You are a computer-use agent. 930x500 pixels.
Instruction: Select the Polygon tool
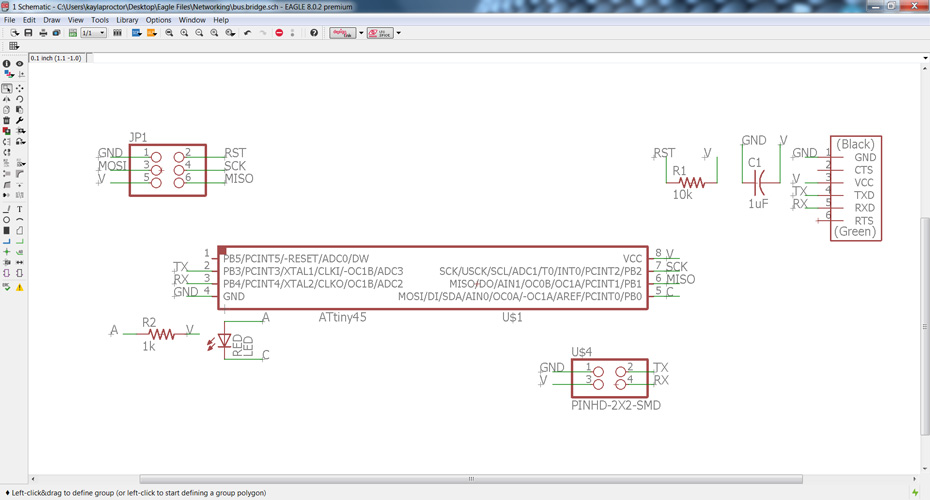click(x=20, y=230)
